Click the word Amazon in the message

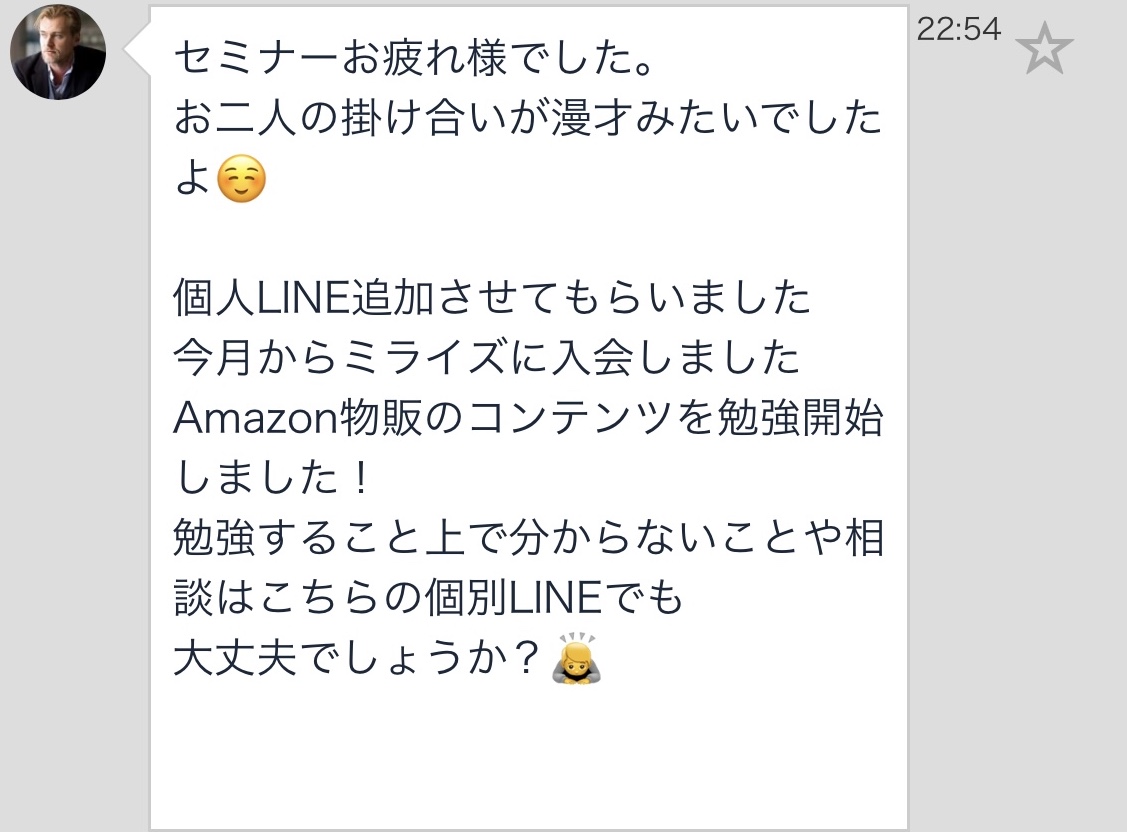(255, 417)
